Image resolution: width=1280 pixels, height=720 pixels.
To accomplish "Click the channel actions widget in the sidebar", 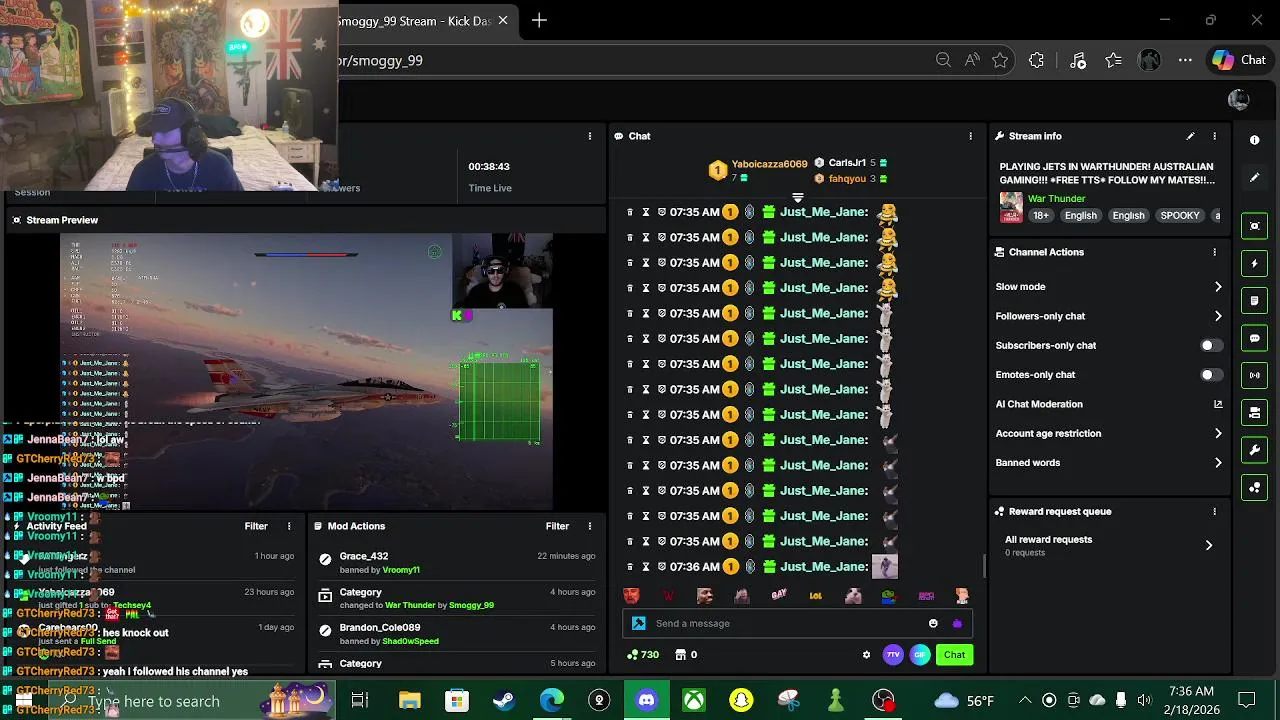I will tap(1255, 412).
